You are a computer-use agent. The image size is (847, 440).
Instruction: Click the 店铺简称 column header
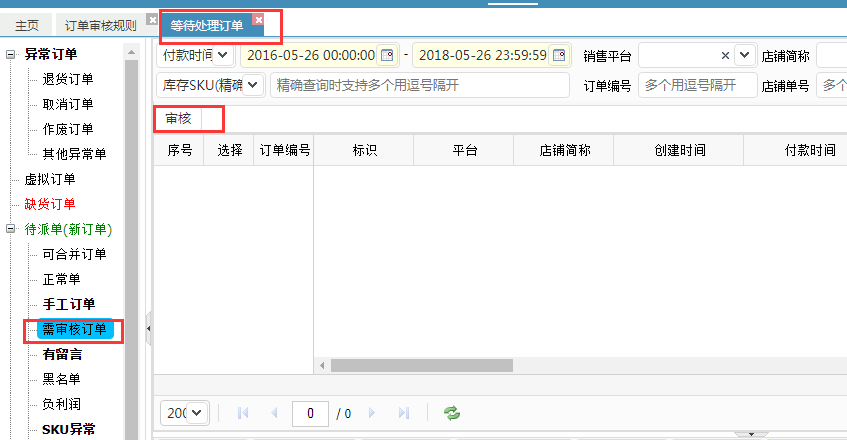click(x=564, y=150)
